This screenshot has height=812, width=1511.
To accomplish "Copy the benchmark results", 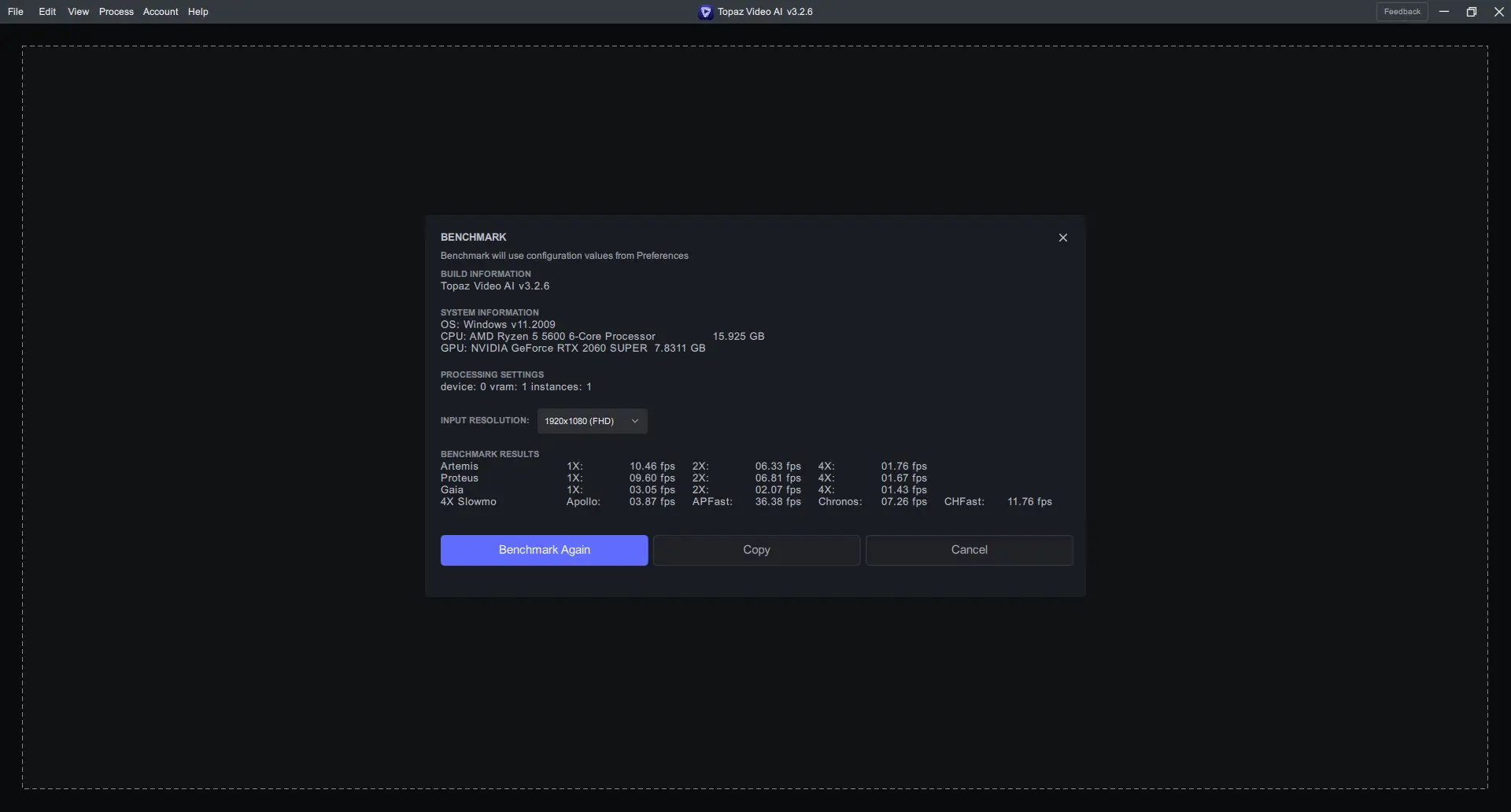I will click(x=755, y=550).
